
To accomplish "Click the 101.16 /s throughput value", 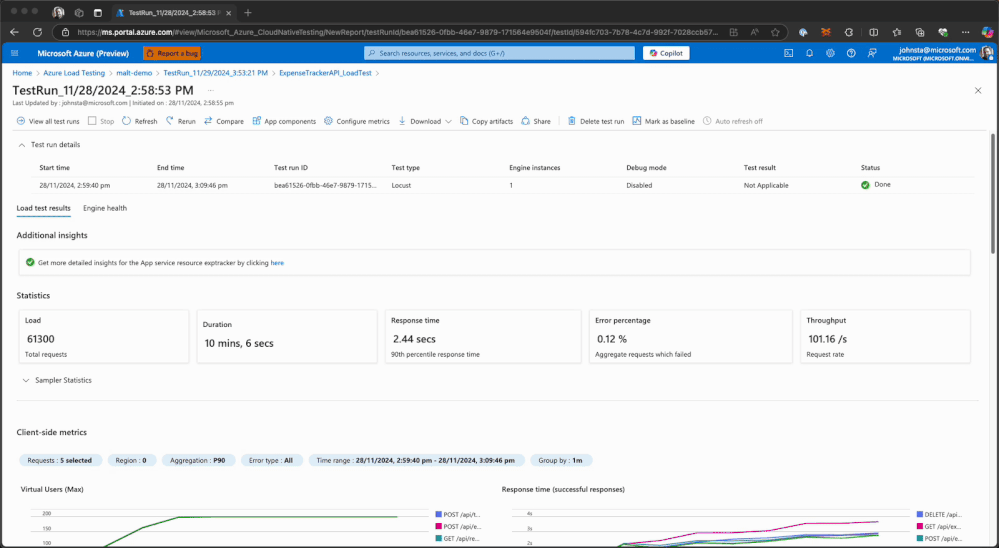I will 827,339.
